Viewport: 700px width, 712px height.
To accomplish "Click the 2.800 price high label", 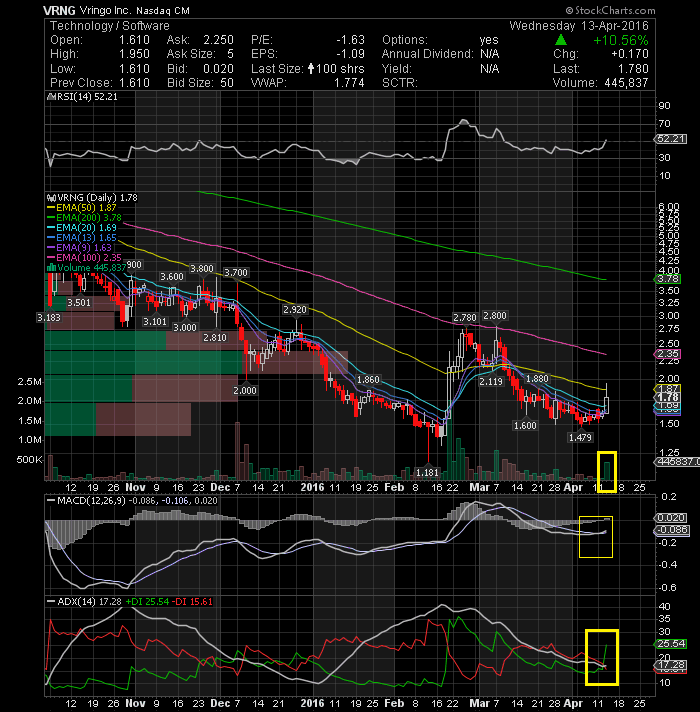I will [495, 316].
